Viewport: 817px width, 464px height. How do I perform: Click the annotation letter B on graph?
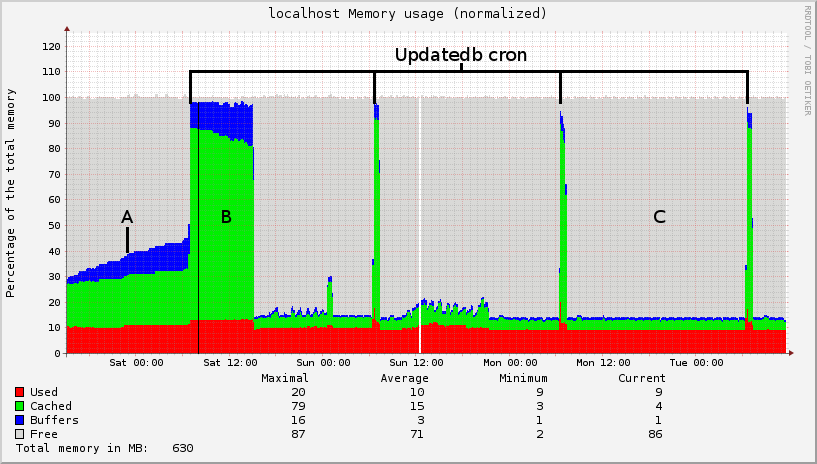[226, 217]
